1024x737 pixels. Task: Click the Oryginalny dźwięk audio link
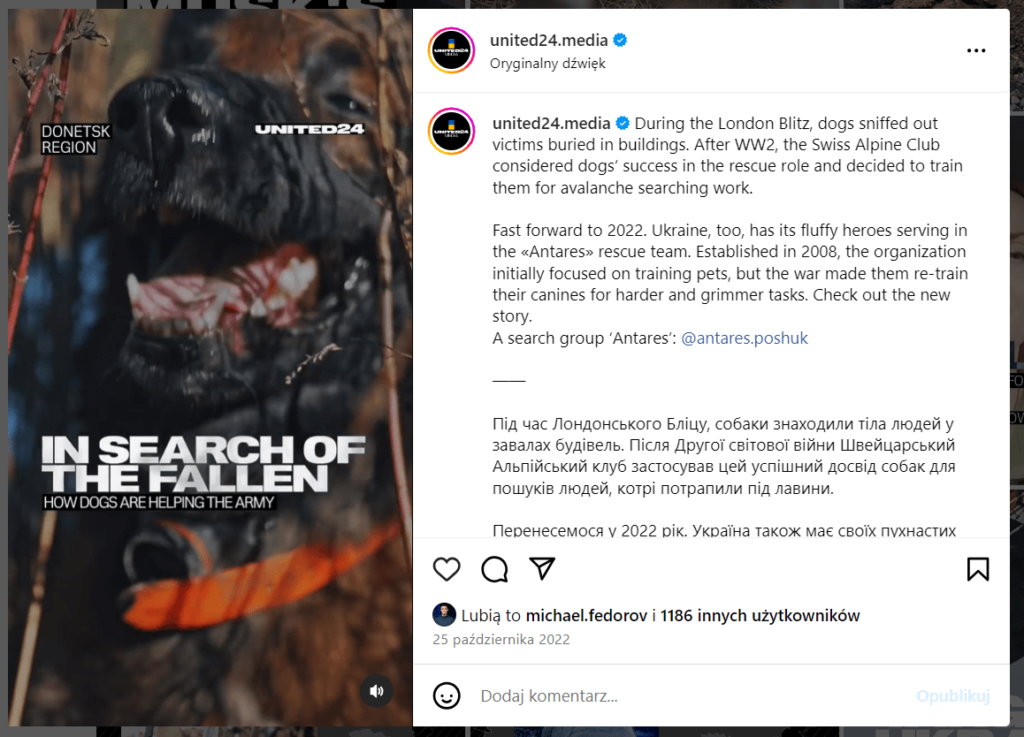[x=547, y=63]
